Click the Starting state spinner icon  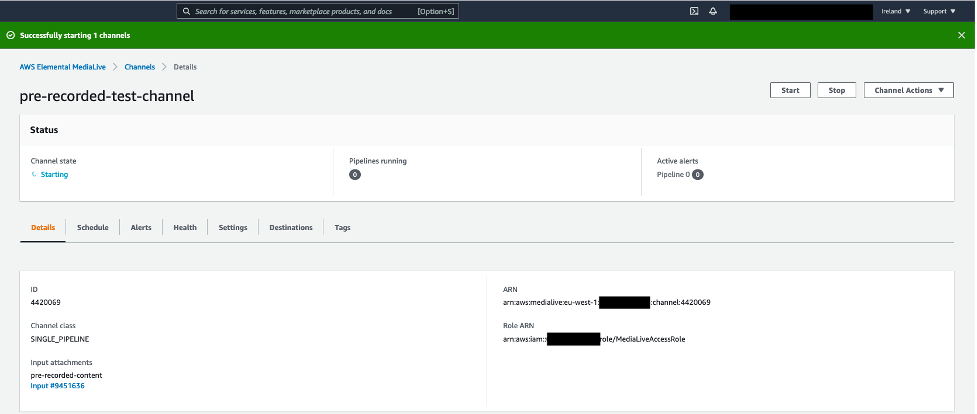tap(34, 175)
